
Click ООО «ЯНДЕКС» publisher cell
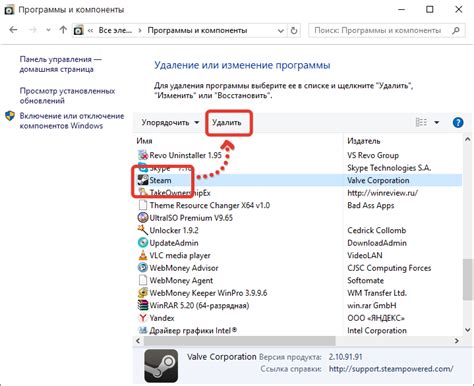[376, 318]
